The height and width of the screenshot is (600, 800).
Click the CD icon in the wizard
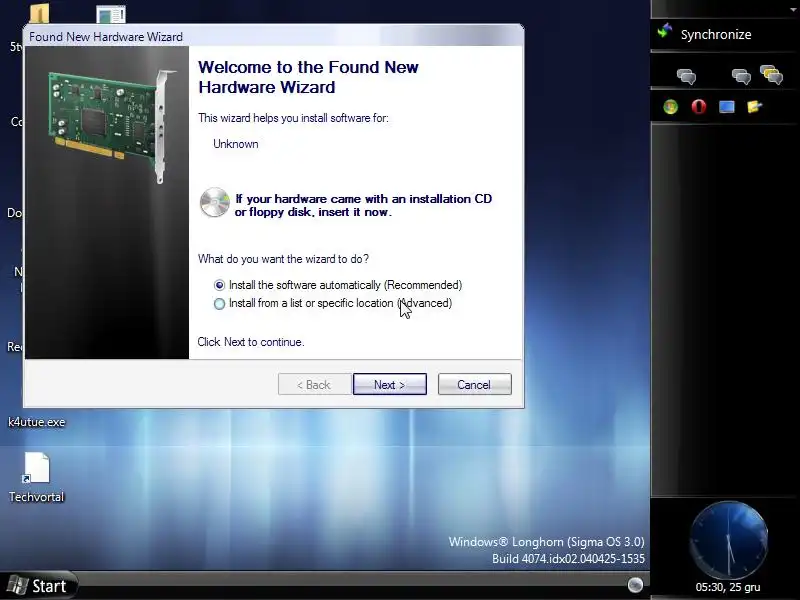tap(214, 203)
